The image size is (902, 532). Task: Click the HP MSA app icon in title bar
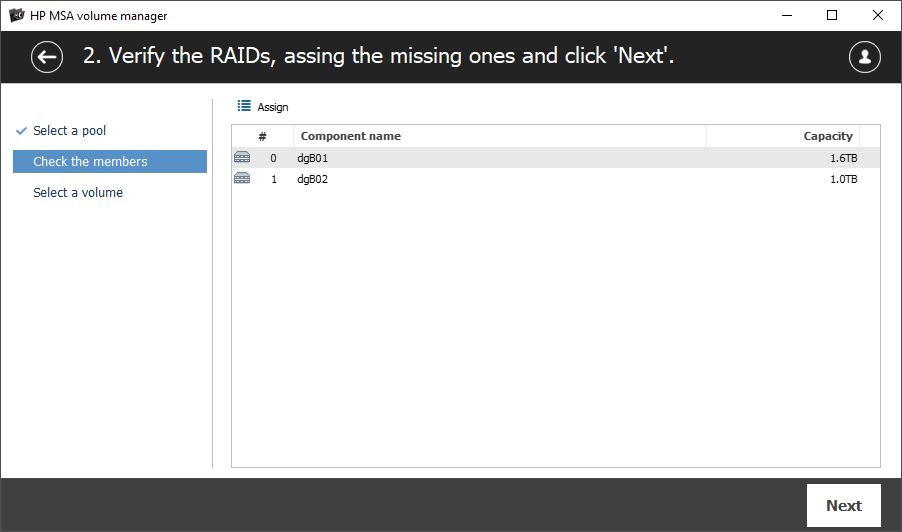[17, 15]
